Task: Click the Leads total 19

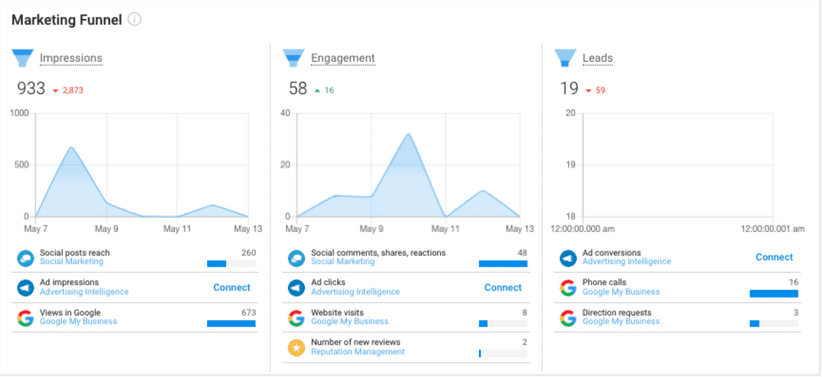Action: pos(569,89)
